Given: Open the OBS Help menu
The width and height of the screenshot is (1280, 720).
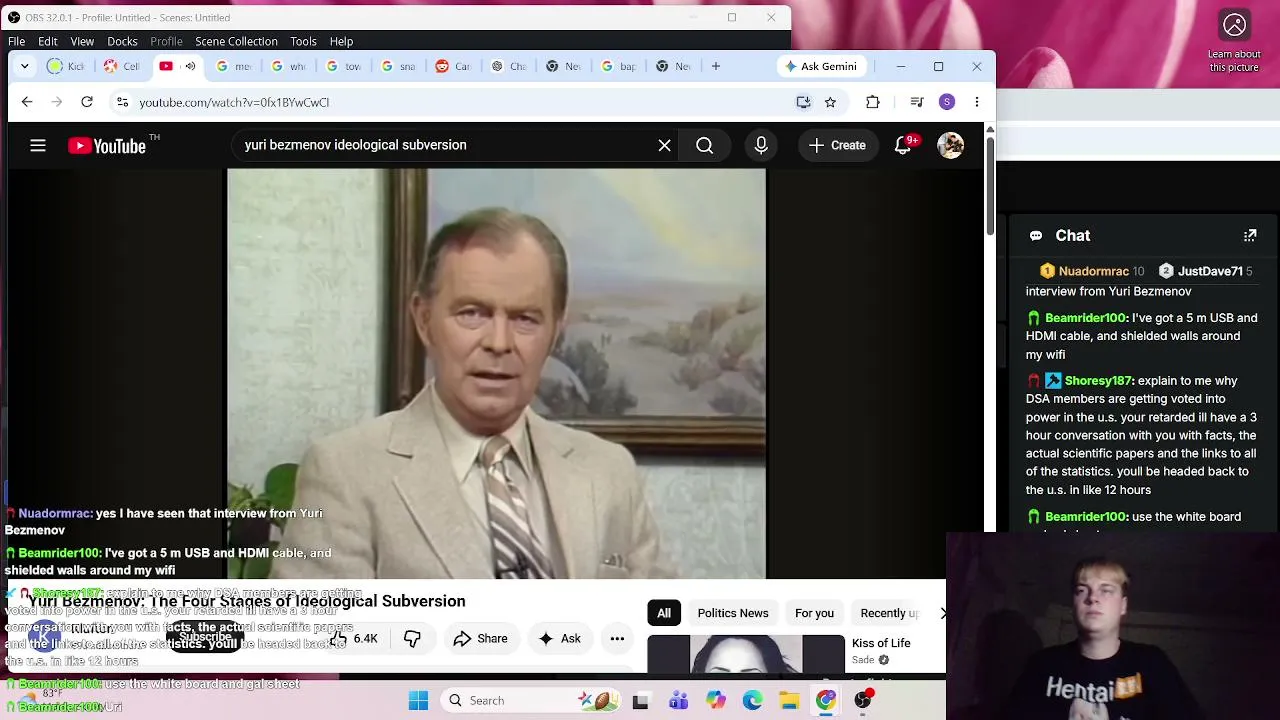Looking at the screenshot, I should 341,41.
